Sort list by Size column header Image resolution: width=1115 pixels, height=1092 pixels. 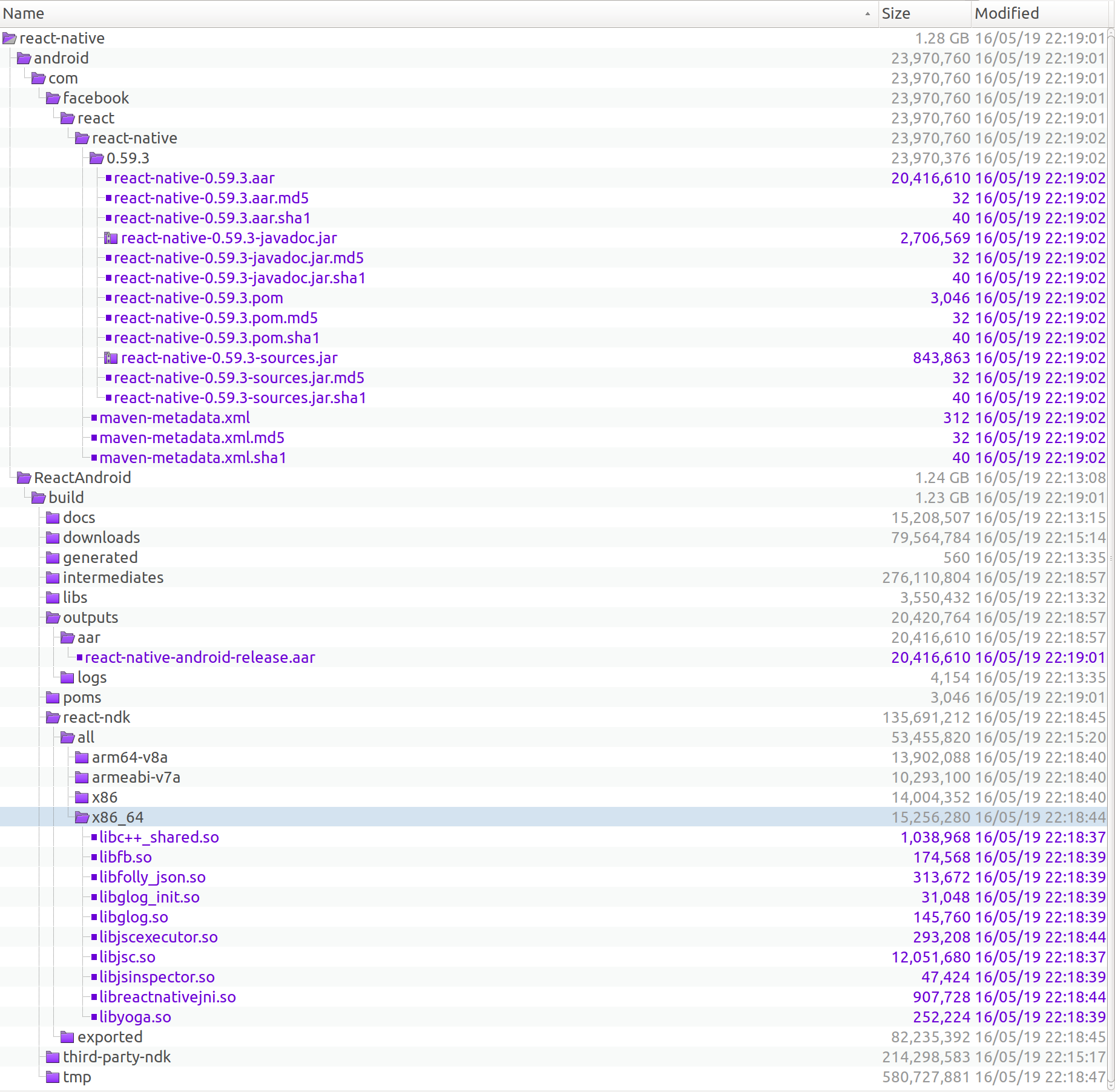pyautogui.click(x=924, y=13)
